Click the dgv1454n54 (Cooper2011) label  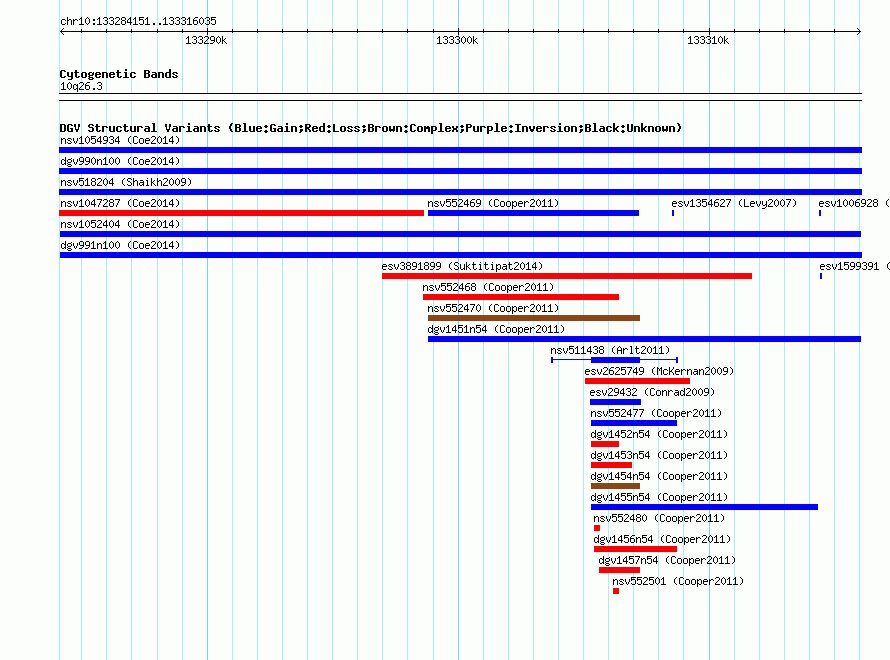659,476
